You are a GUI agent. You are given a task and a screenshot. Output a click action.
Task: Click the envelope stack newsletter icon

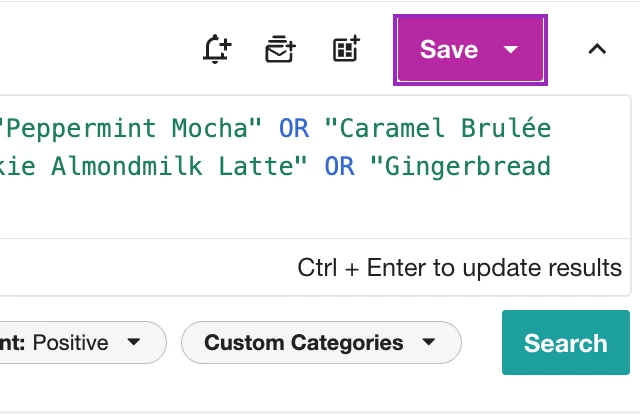point(280,49)
